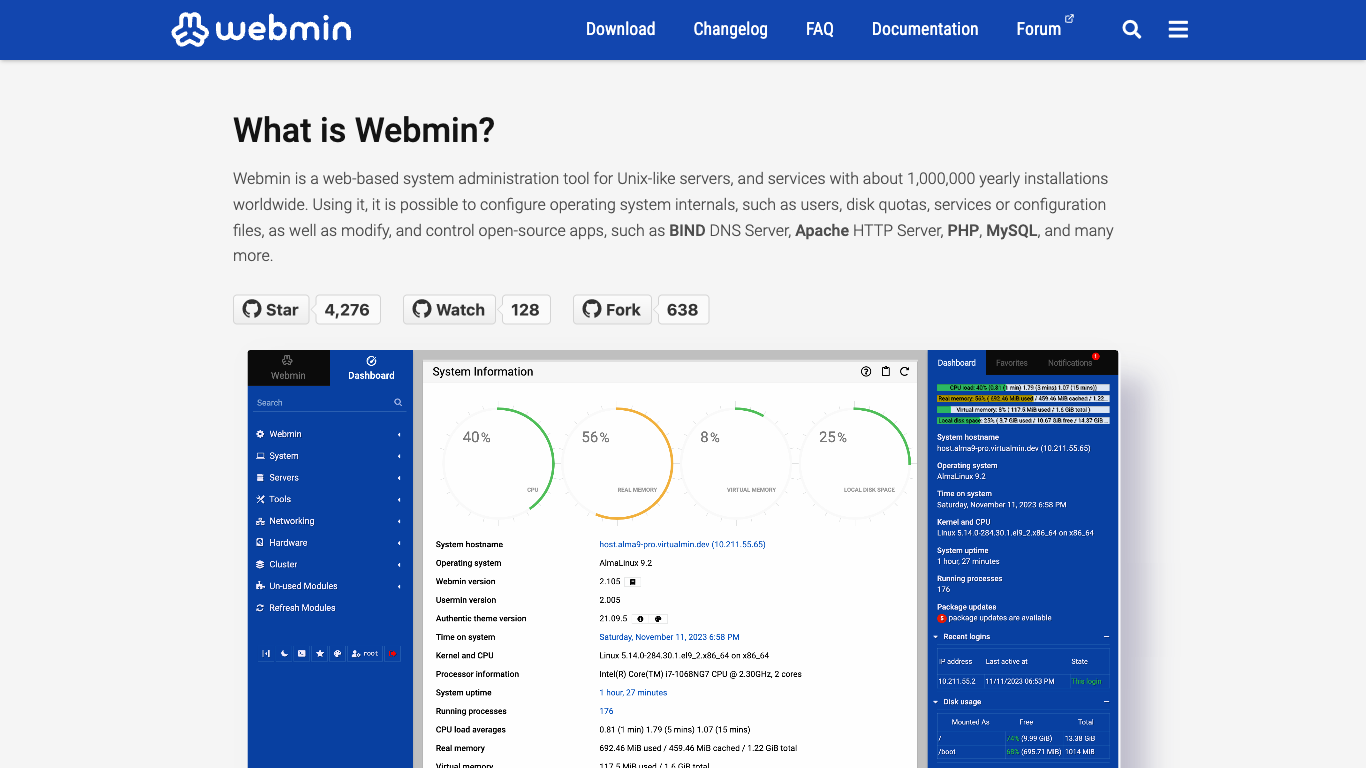Toggle the night mode moon icon

pos(284,653)
